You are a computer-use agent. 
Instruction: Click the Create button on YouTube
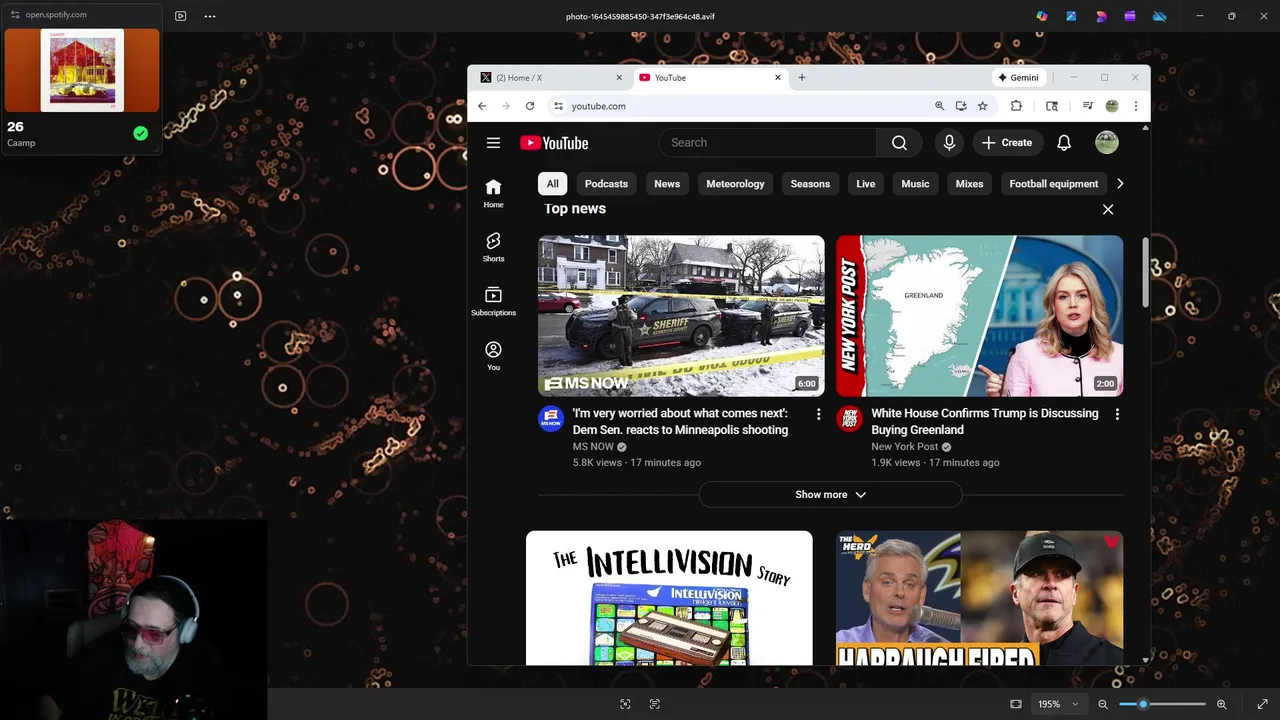(x=1007, y=143)
